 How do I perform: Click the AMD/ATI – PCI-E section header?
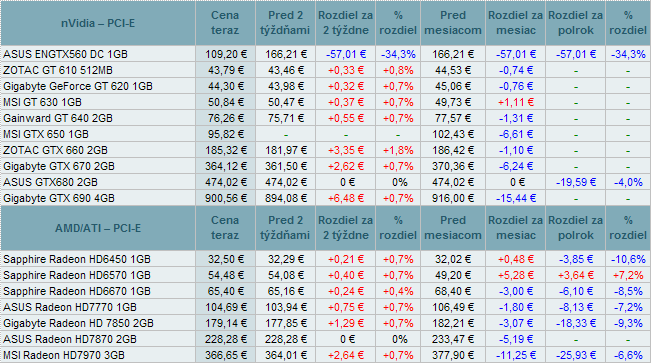98,228
